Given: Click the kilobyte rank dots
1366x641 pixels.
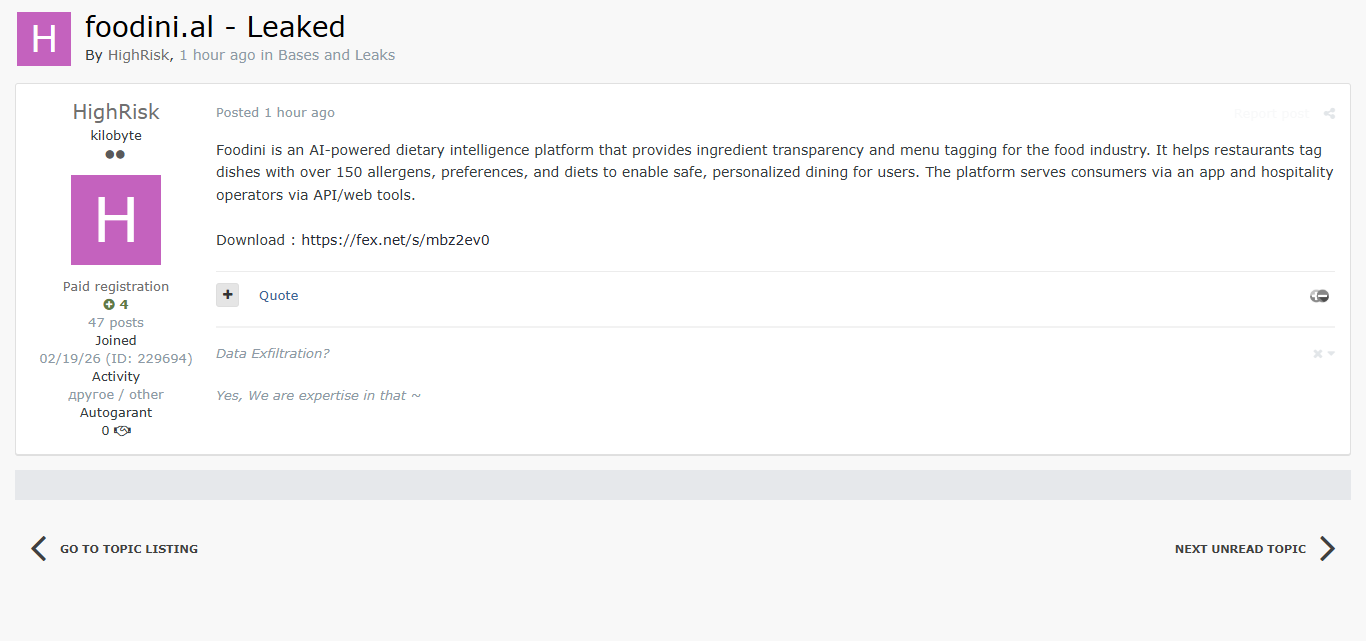Looking at the screenshot, I should (116, 155).
